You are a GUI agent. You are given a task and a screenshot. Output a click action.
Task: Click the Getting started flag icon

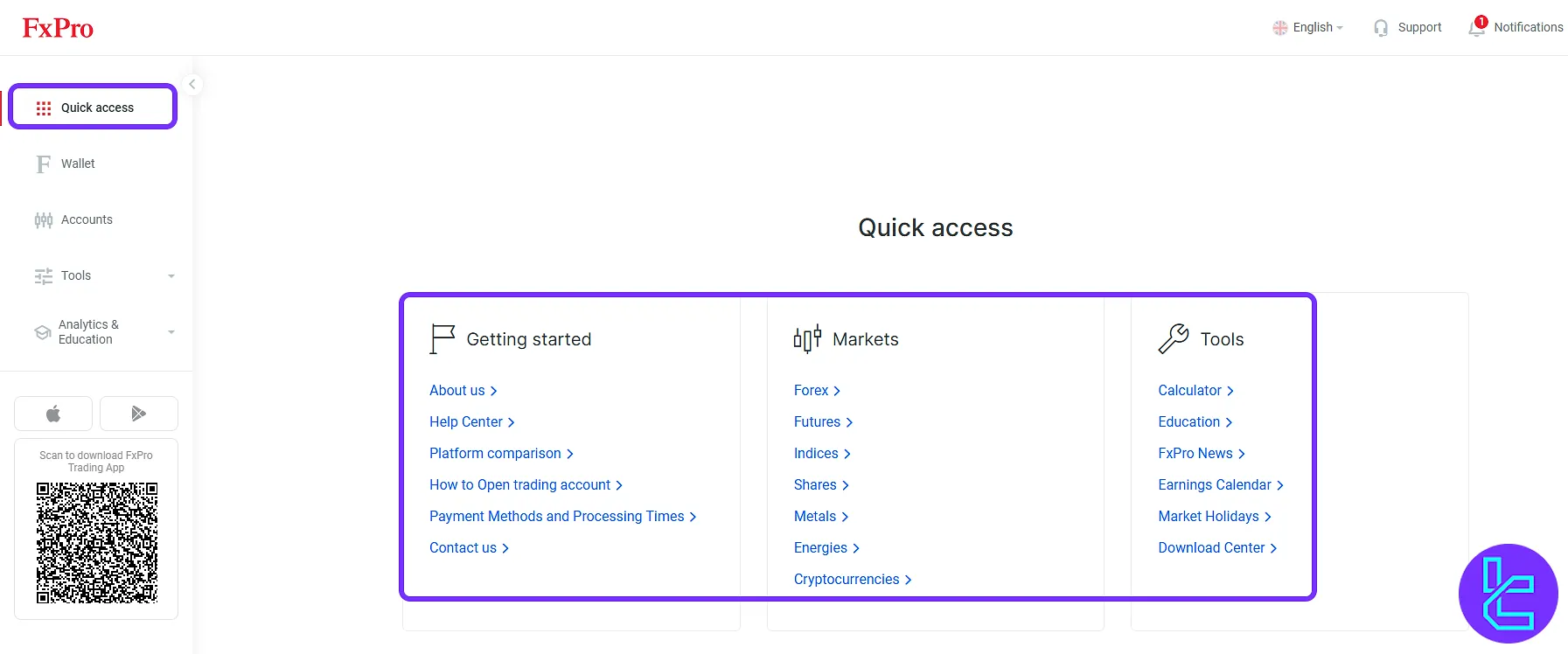[x=443, y=339]
